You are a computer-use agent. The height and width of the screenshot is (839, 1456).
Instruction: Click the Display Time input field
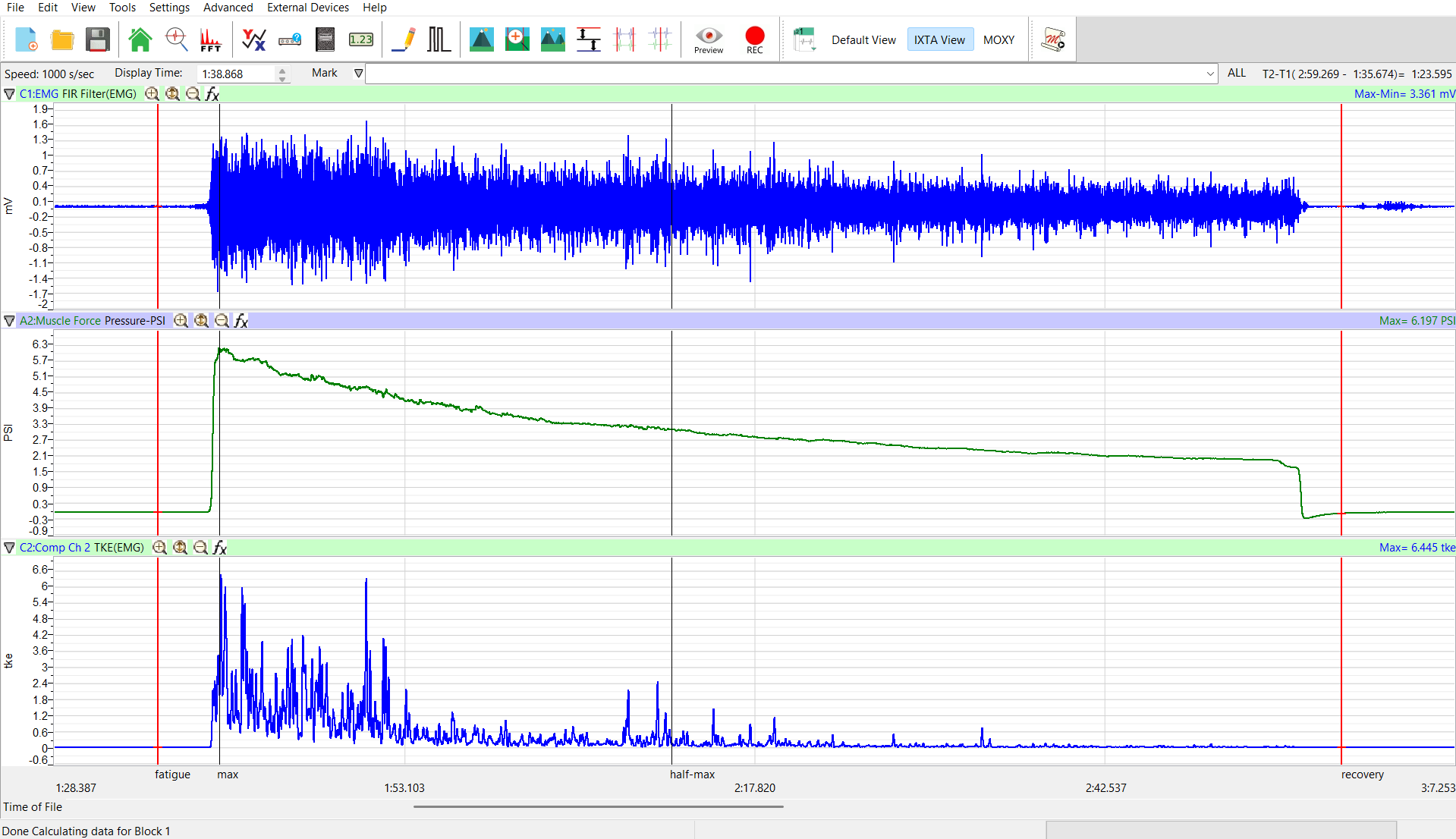[235, 74]
